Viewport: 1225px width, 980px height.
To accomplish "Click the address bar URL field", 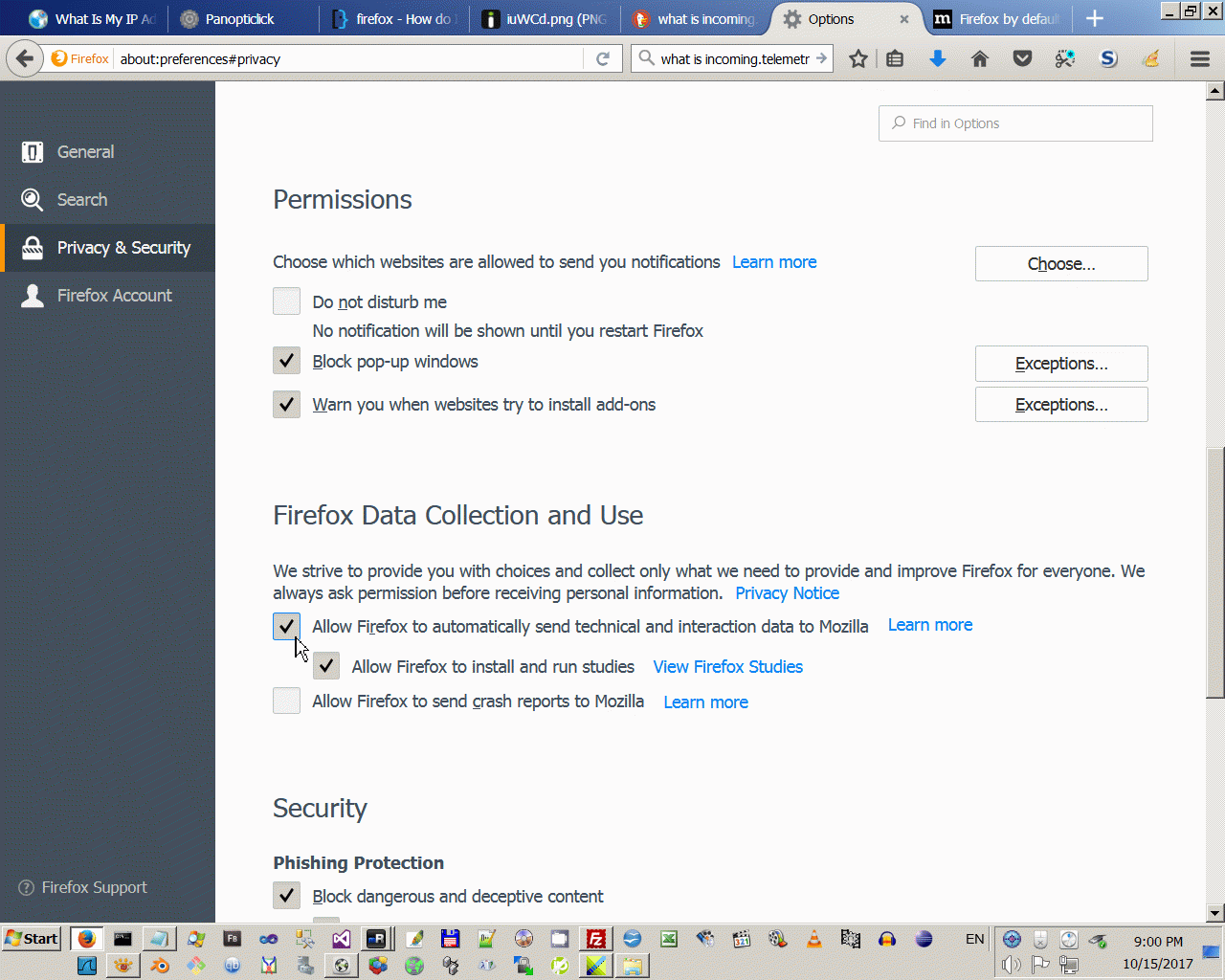I will [349, 59].
